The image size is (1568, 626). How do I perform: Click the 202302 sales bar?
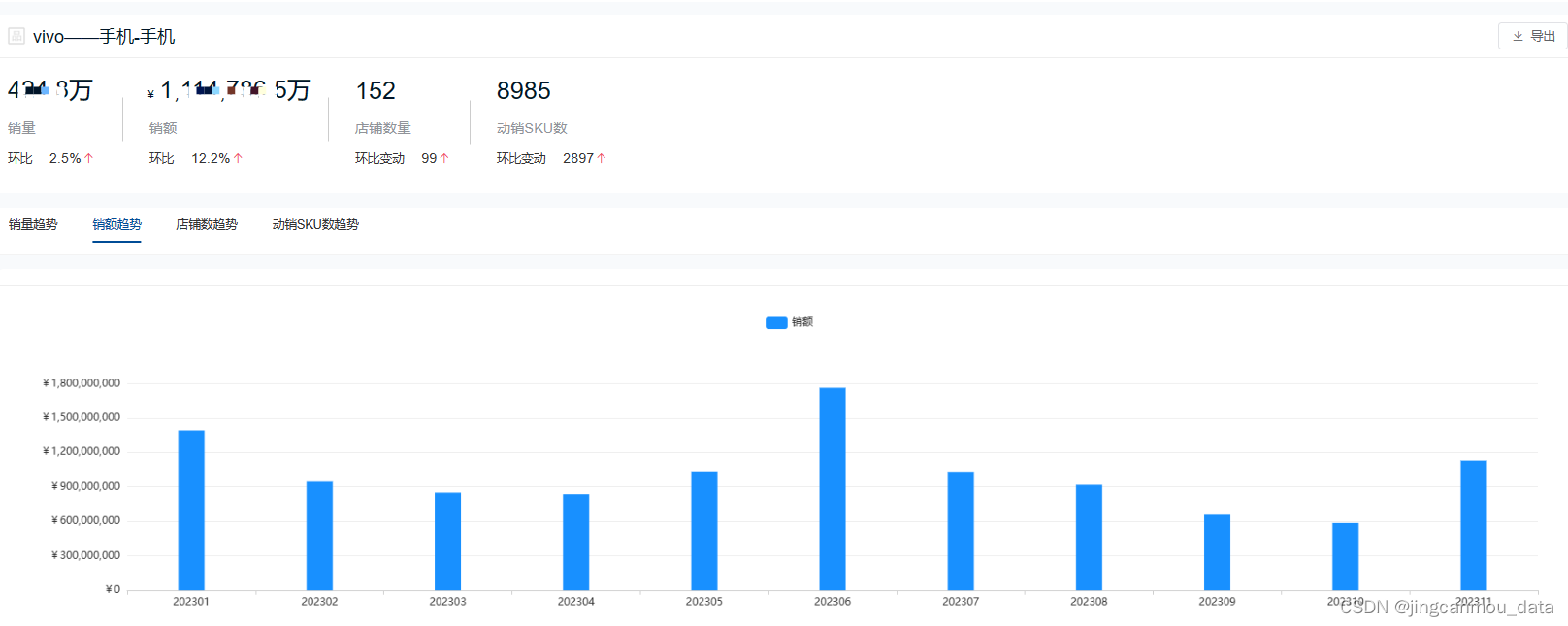coord(319,536)
